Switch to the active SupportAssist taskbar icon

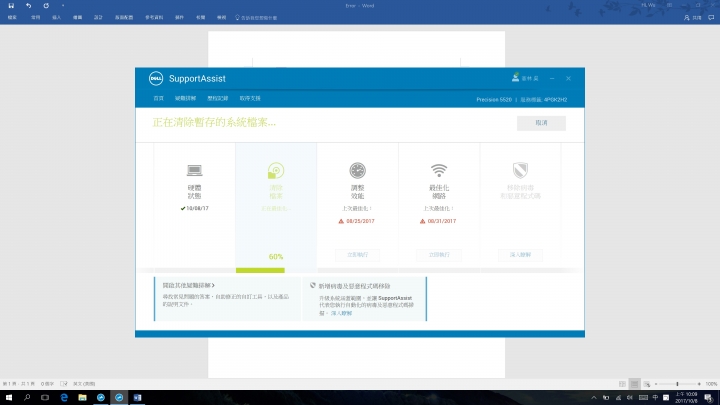point(119,398)
